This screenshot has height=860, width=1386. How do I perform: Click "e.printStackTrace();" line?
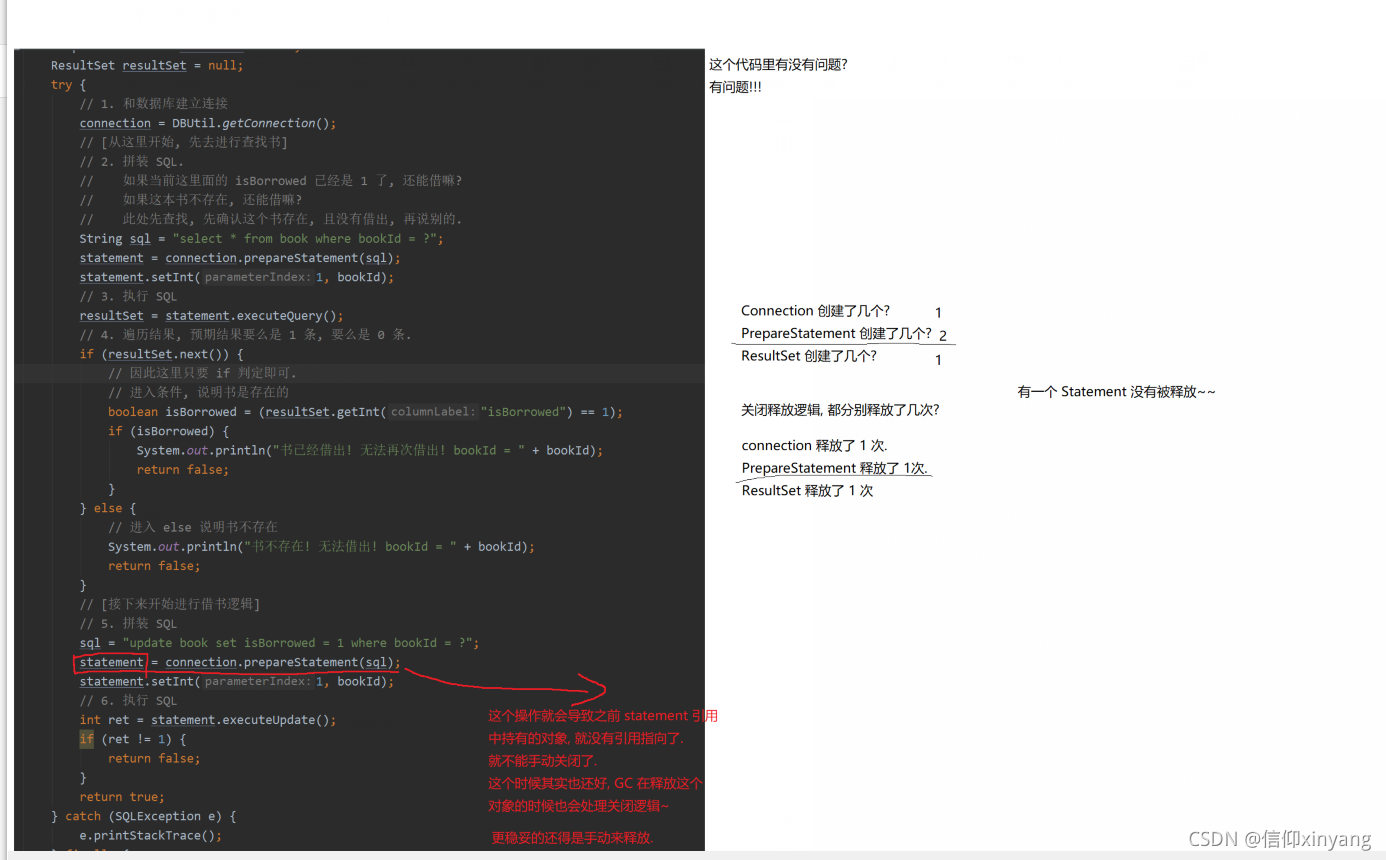click(x=151, y=835)
